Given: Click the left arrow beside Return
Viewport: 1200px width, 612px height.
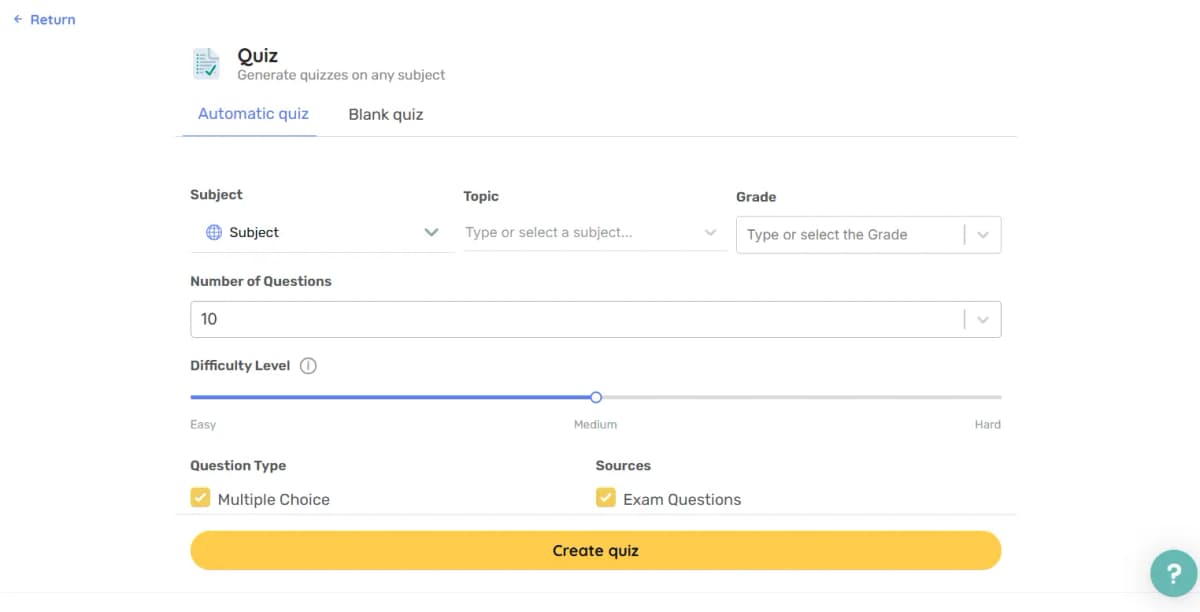Looking at the screenshot, I should pyautogui.click(x=18, y=19).
